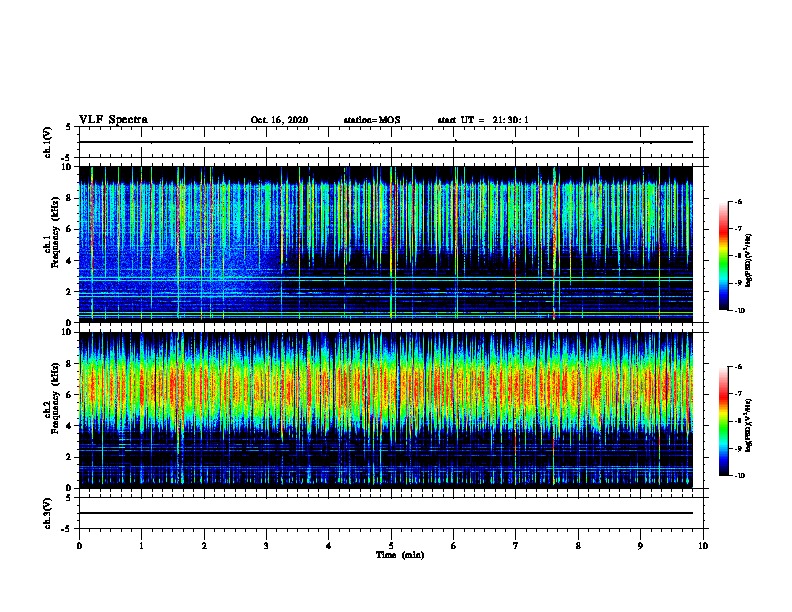Click the "10" tick on the time axis
Viewport: 792px width, 612px height.
pos(703,546)
